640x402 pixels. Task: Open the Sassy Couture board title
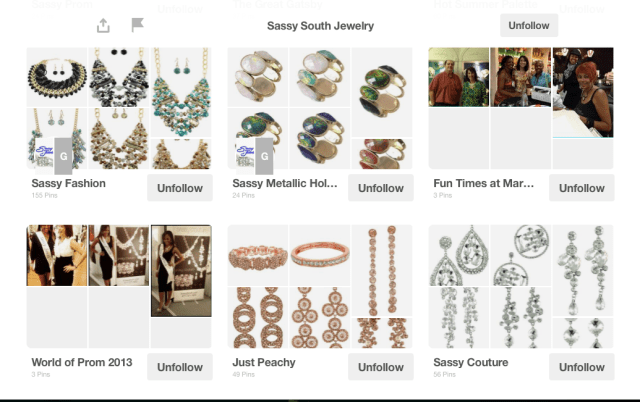coord(471,362)
